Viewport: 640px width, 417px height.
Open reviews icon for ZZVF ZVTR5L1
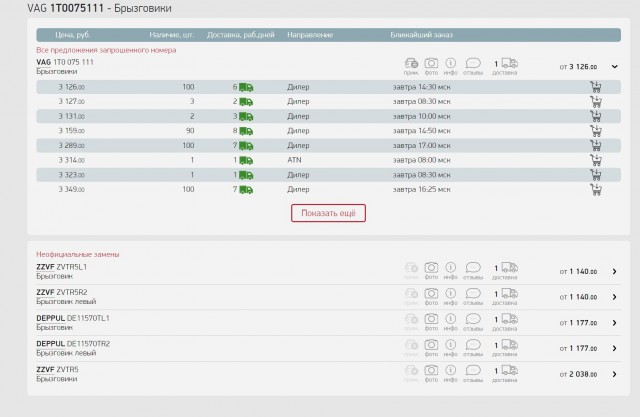473,271
